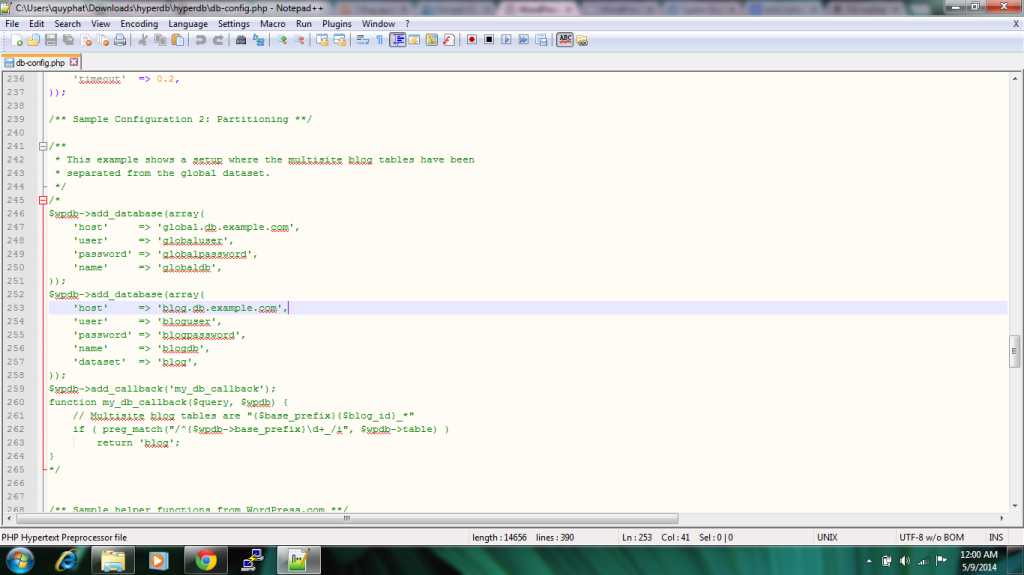Open user defined language dialog icon
This screenshot has height=575, width=1024.
click(414, 41)
